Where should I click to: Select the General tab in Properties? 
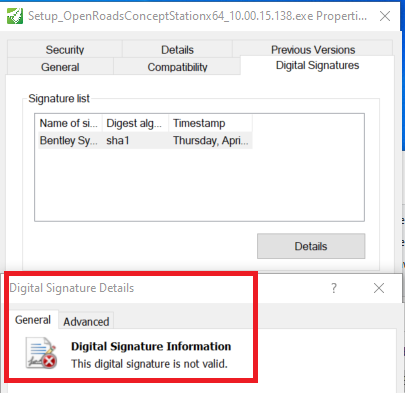pyautogui.click(x=60, y=67)
